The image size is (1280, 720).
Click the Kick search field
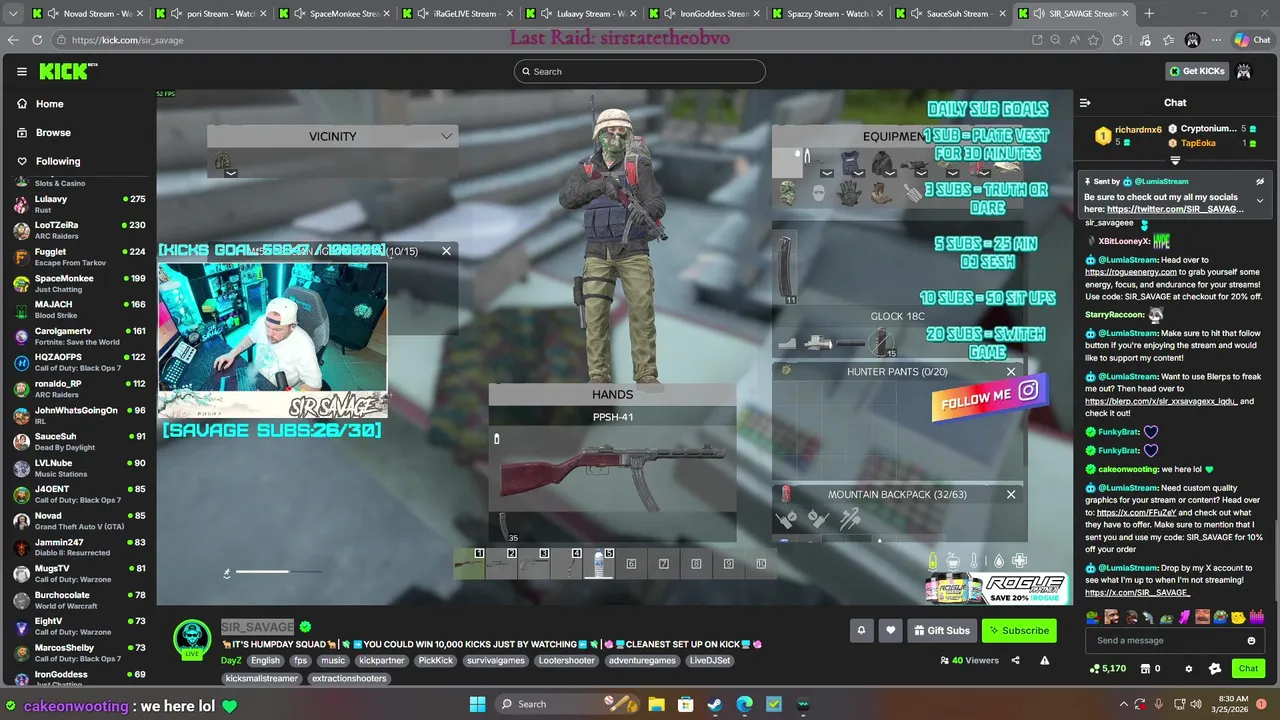point(640,71)
